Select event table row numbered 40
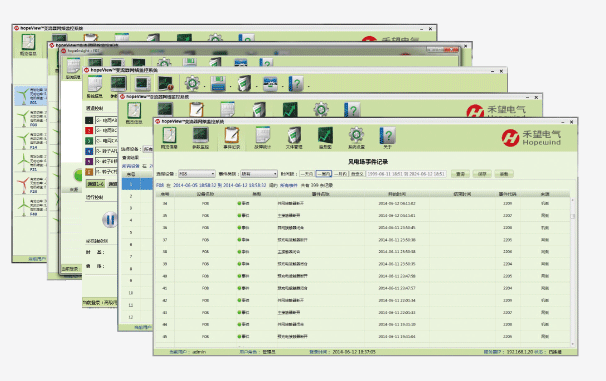This screenshot has width=606, height=381. coord(363,276)
